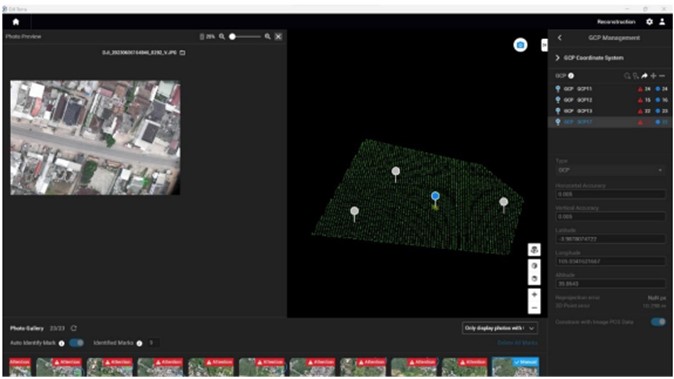Open the GCP Type dropdown
This screenshot has height=379, width=674.
click(610, 170)
